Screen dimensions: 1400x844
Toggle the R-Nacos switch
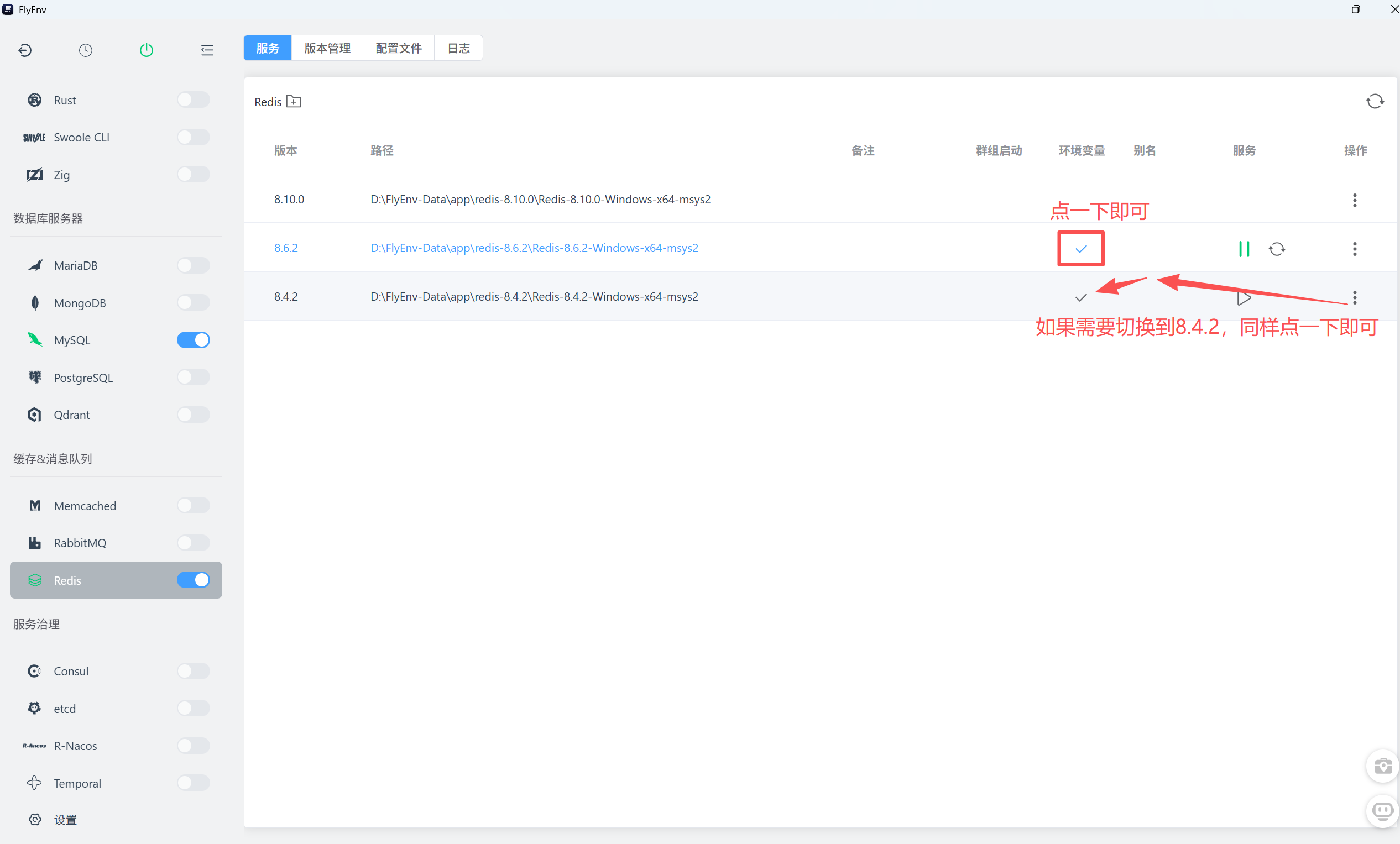193,745
